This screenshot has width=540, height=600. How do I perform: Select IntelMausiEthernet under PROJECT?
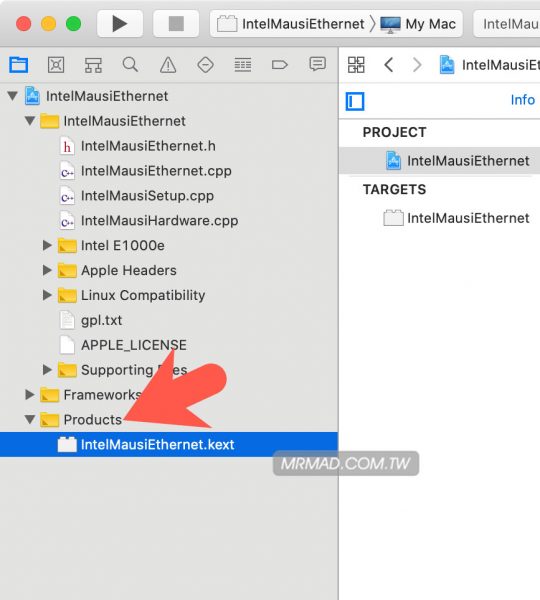click(440, 161)
